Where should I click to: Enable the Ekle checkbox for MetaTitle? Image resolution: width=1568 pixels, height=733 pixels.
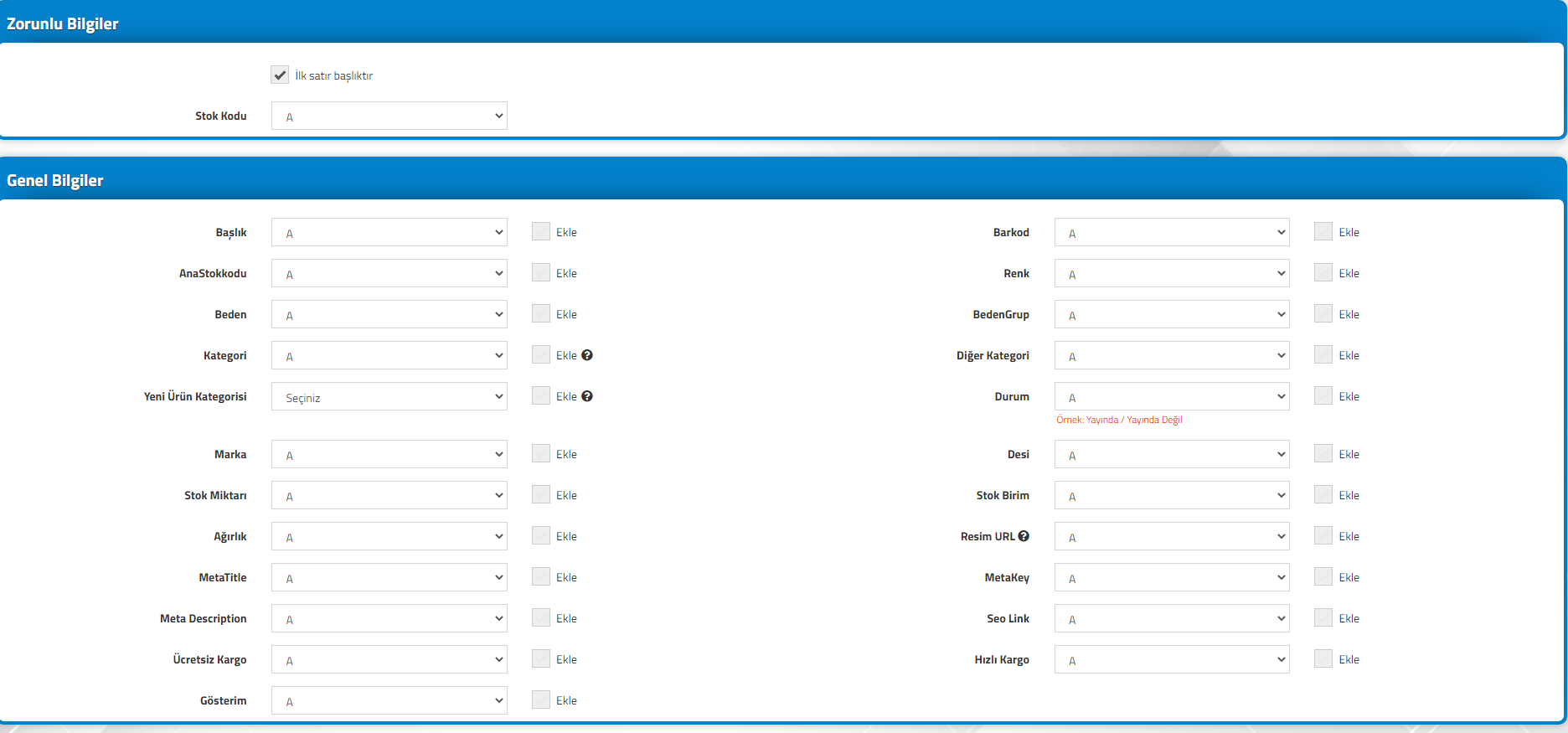[x=541, y=576]
